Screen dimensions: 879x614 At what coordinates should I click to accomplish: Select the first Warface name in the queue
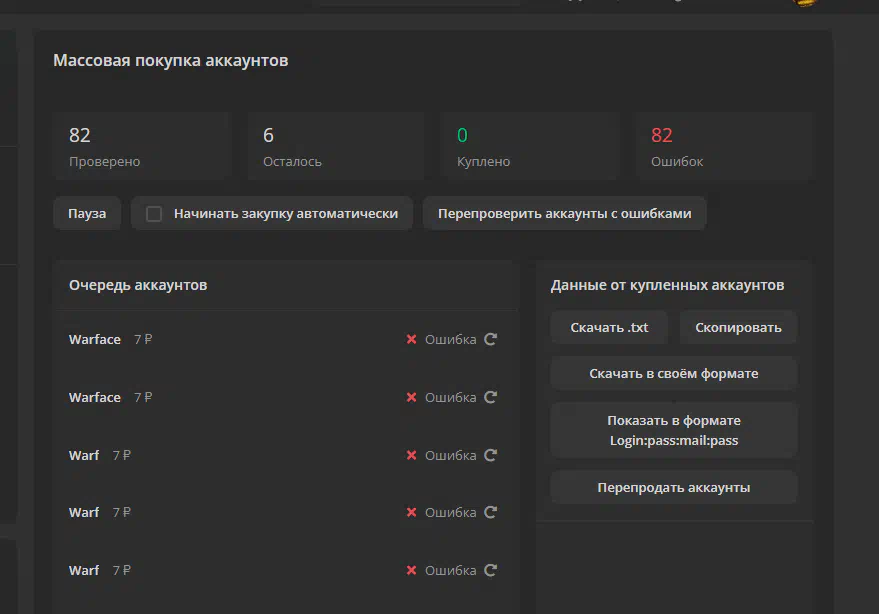click(95, 339)
